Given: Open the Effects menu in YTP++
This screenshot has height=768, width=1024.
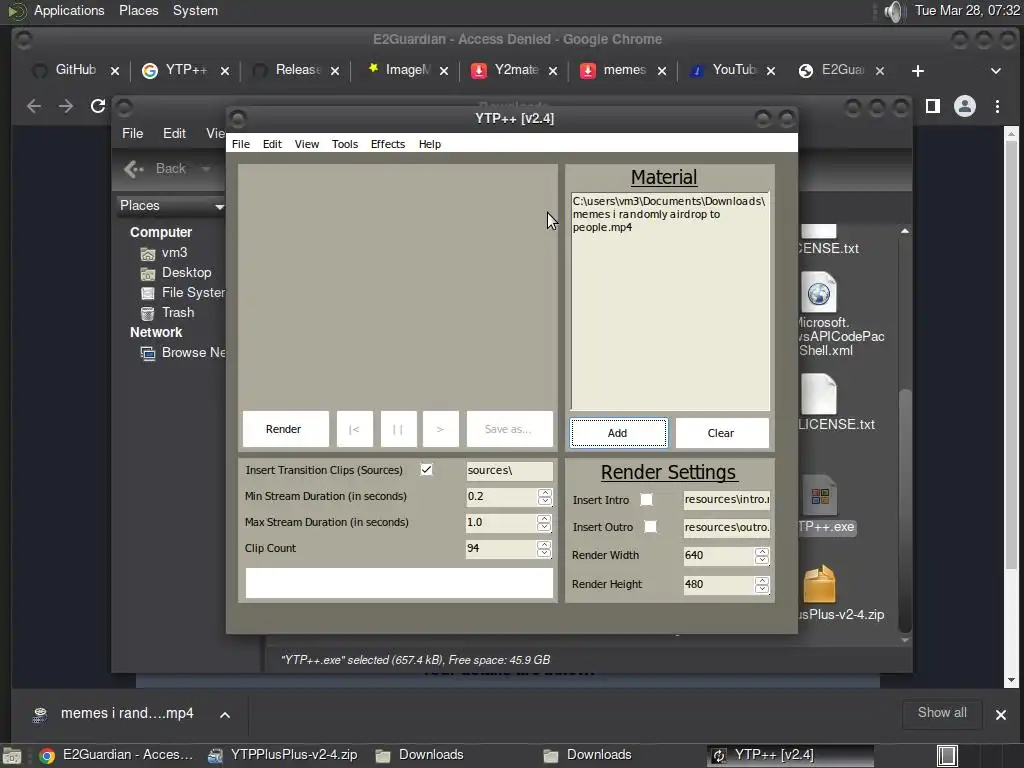Looking at the screenshot, I should [x=388, y=144].
